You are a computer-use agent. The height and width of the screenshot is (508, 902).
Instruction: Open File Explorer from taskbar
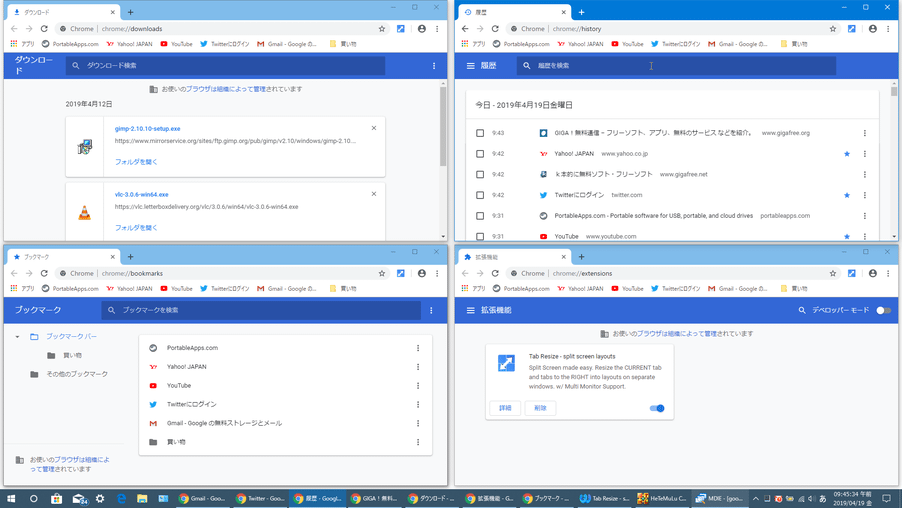[x=142, y=498]
